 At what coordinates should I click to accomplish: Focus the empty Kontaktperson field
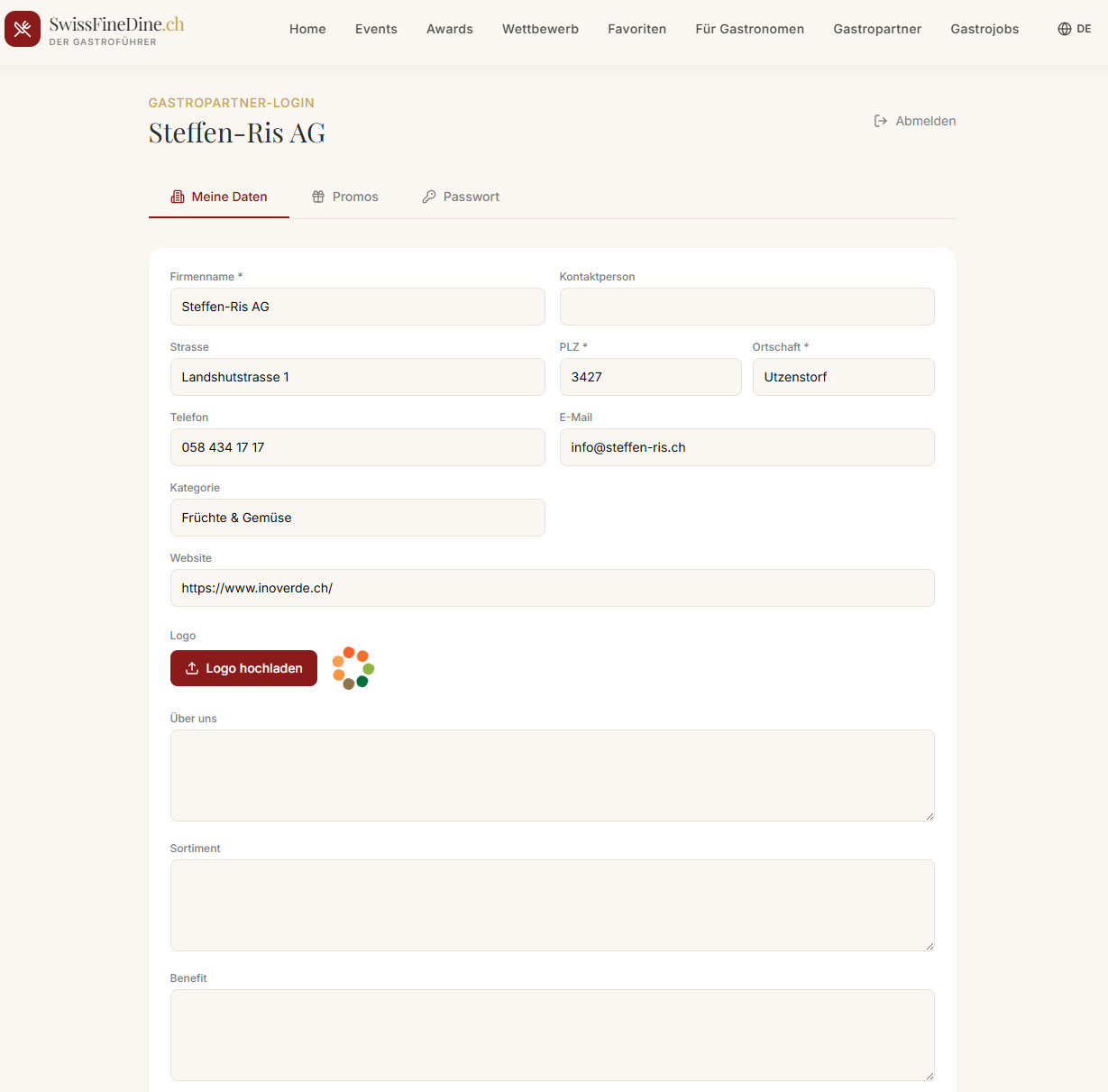coord(747,307)
